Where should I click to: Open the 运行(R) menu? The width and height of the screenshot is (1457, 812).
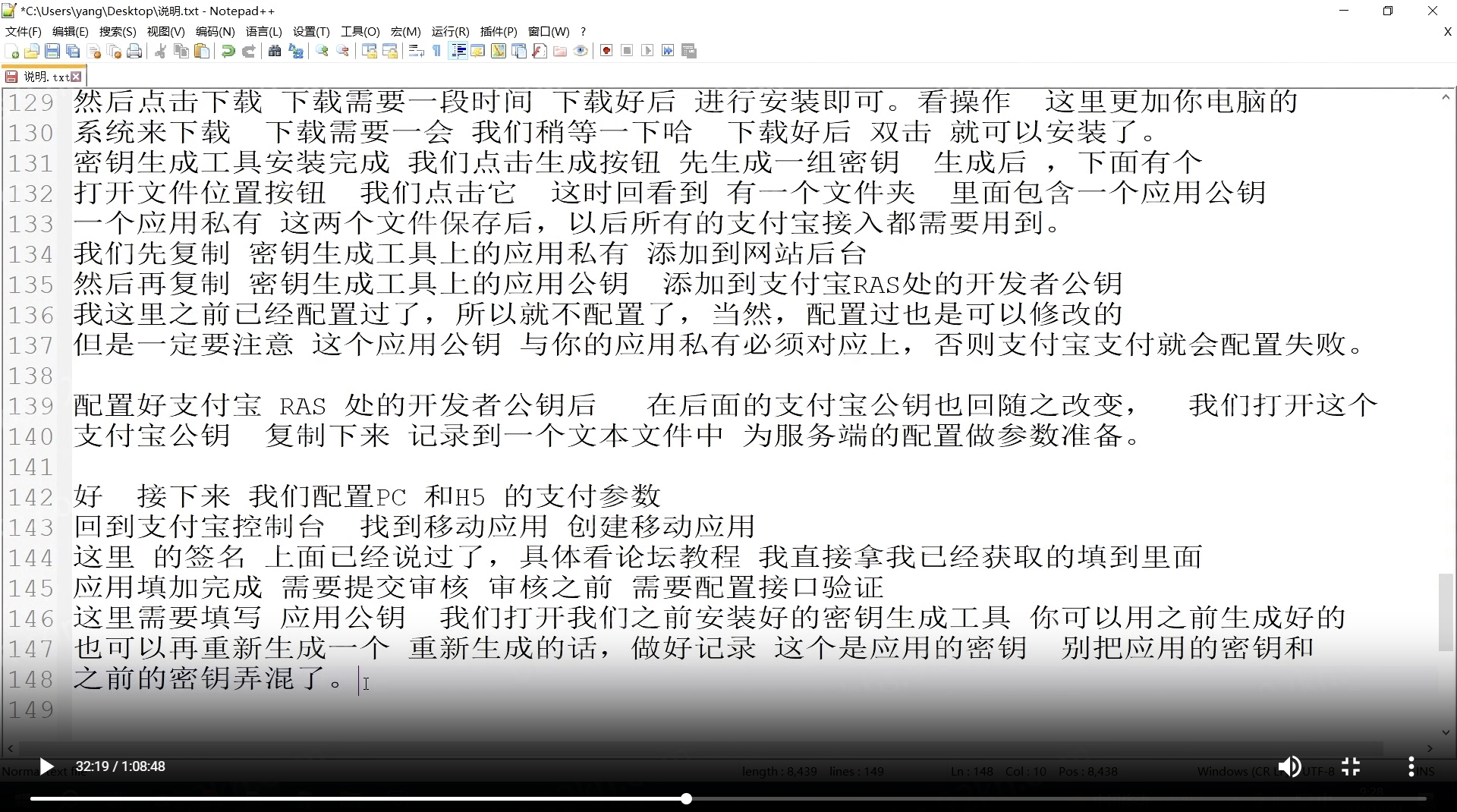(450, 31)
